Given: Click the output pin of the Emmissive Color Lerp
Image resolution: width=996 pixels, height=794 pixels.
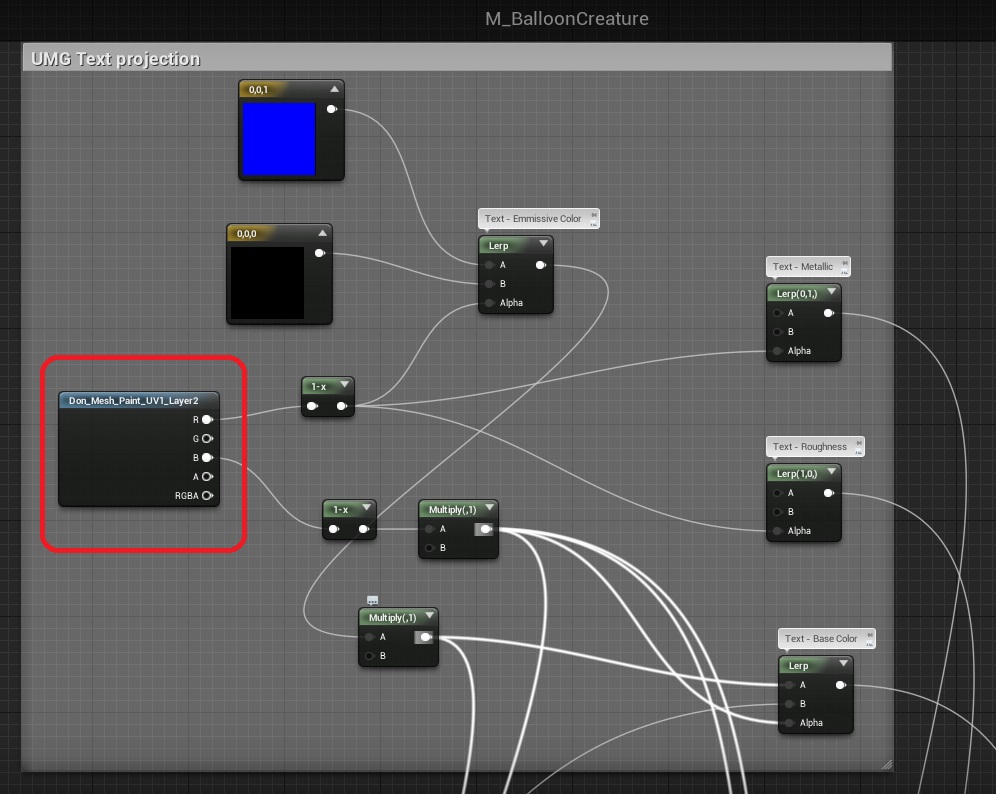Looking at the screenshot, I should point(541,265).
